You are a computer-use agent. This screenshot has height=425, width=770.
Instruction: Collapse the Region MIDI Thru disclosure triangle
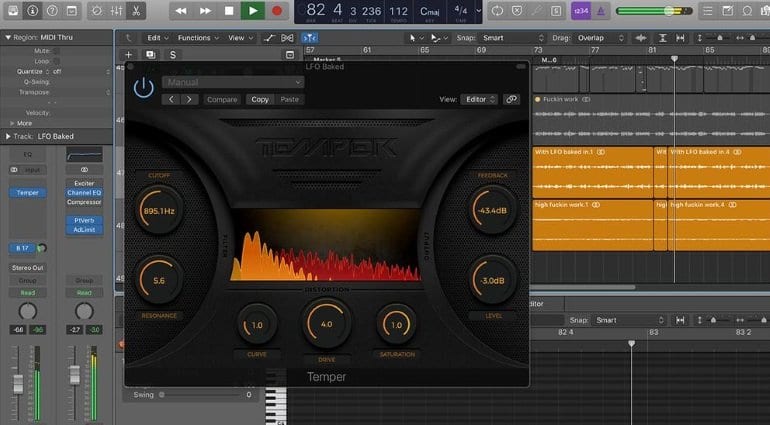[7, 37]
